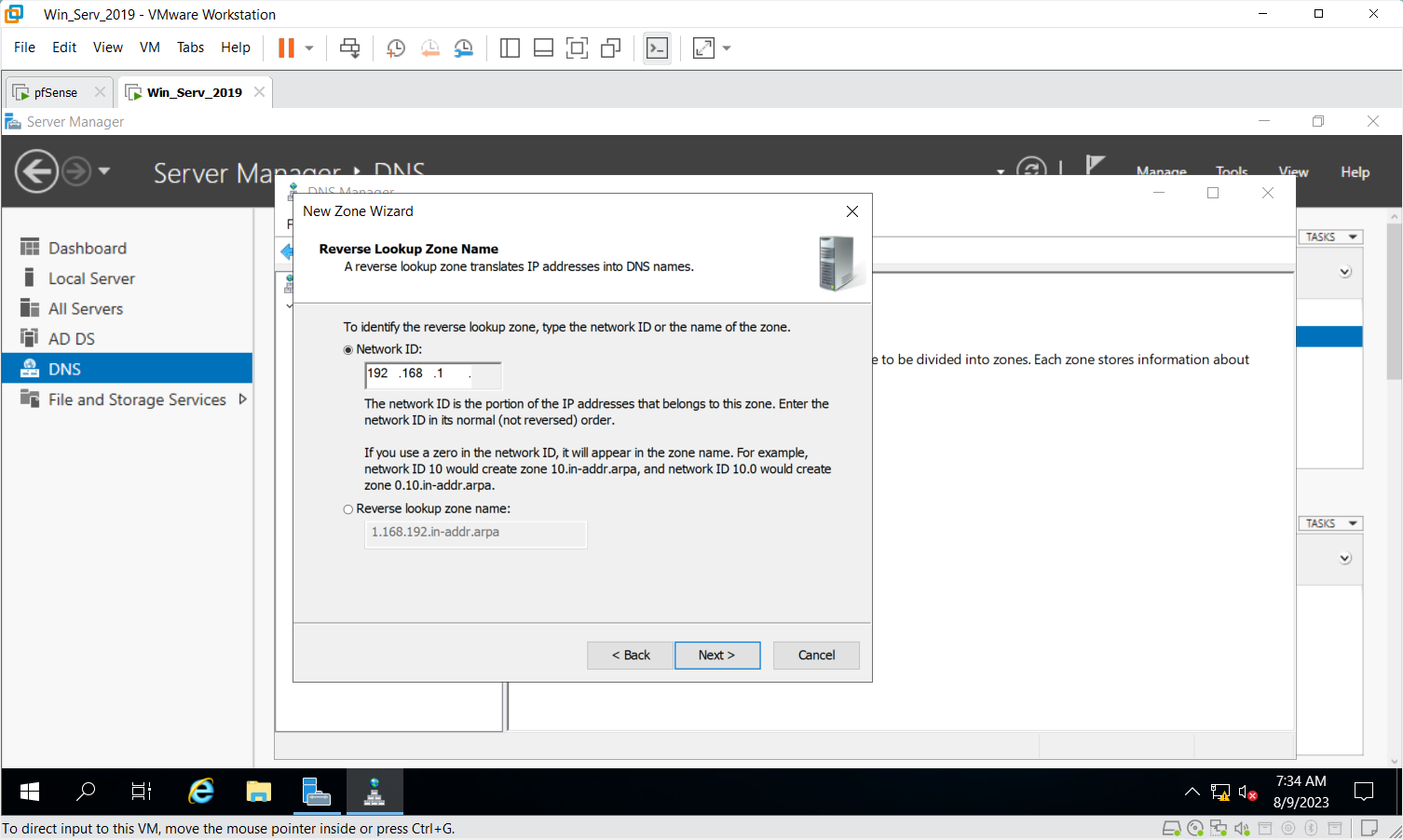Image resolution: width=1403 pixels, height=840 pixels.
Task: Collapse the lower panel chevron below TASKS
Action: [1345, 559]
